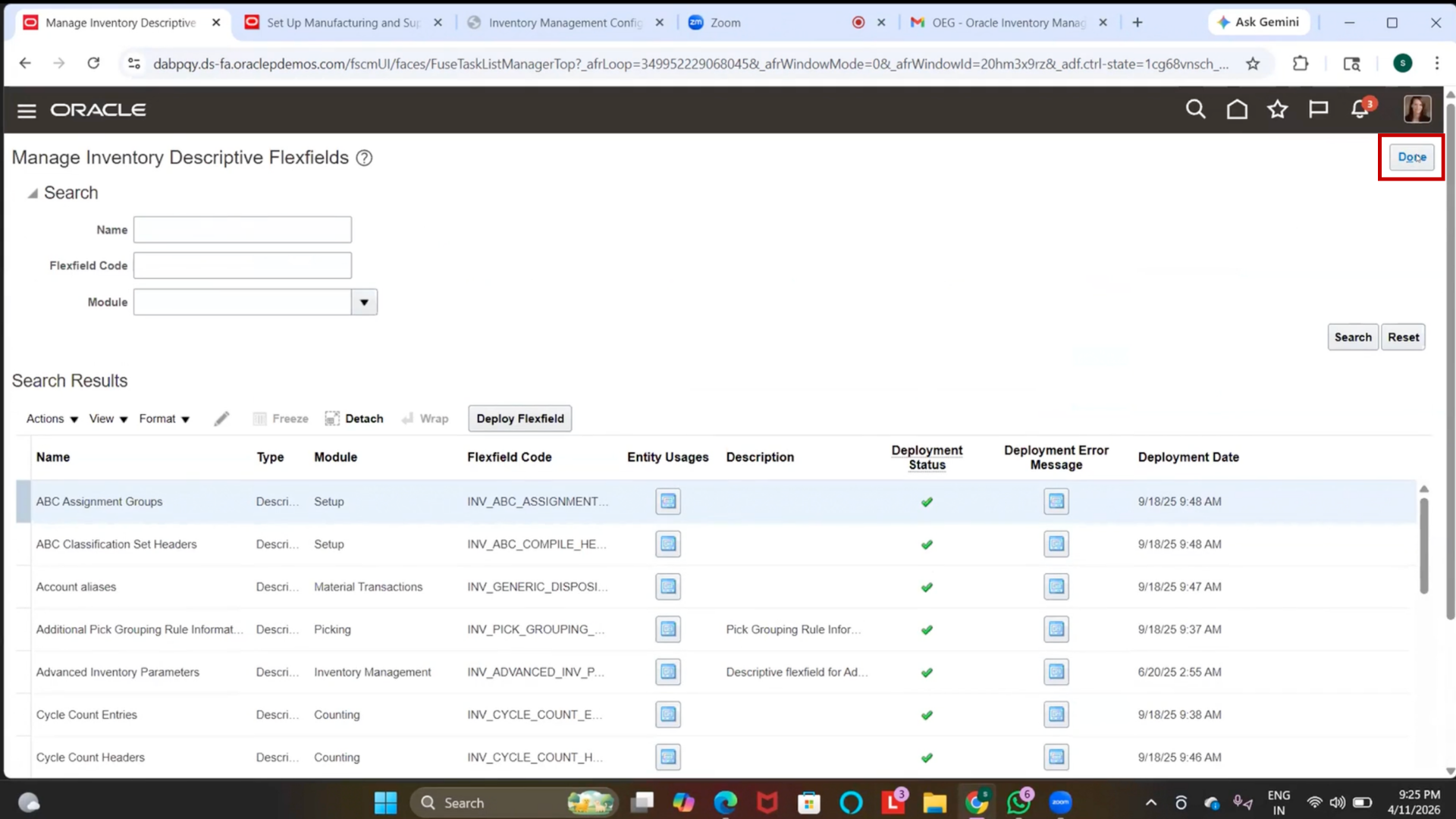Sort by the Deployment Status column header
The width and height of the screenshot is (1456, 819).
pos(927,457)
